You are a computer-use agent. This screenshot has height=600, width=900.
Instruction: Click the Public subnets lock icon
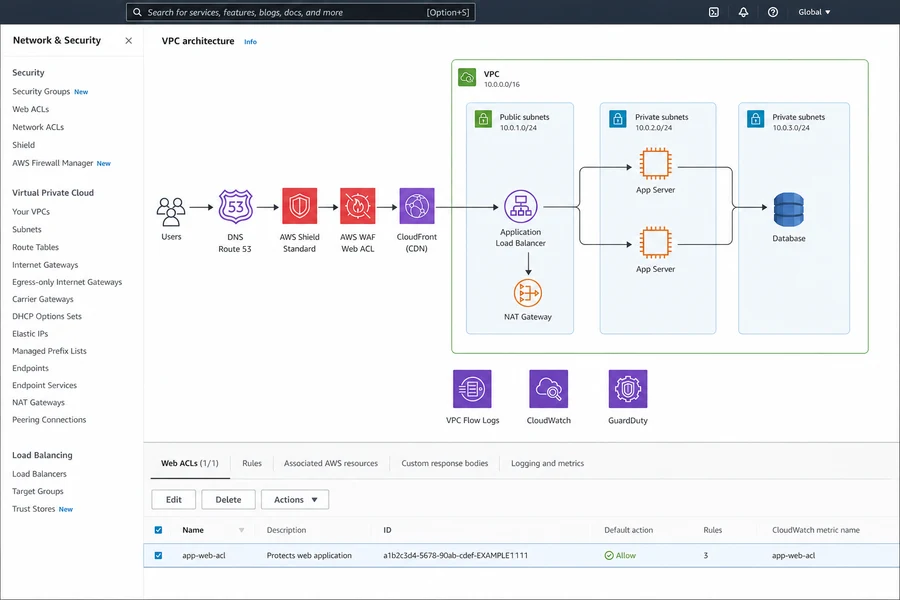point(483,119)
